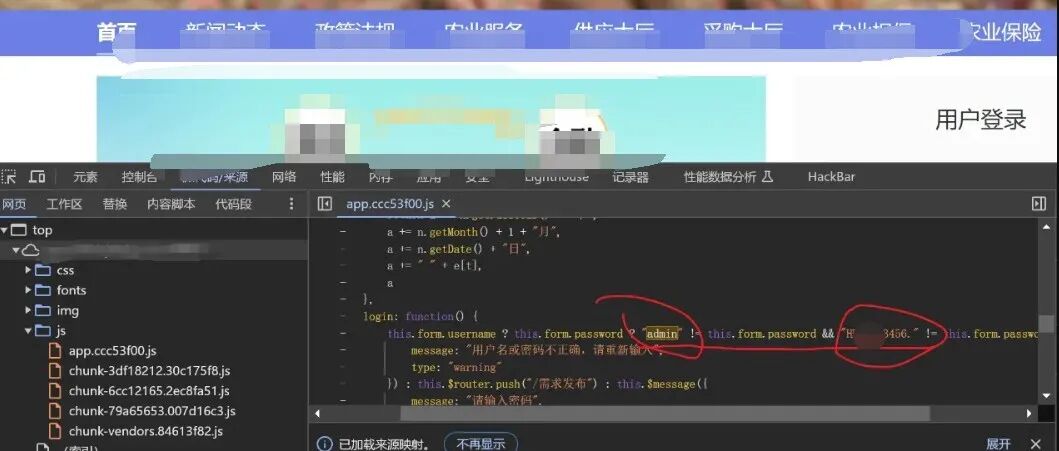Viewport: 1059px width, 451px height.
Task: Click the type: "warning" code line
Action: click(x=456, y=367)
